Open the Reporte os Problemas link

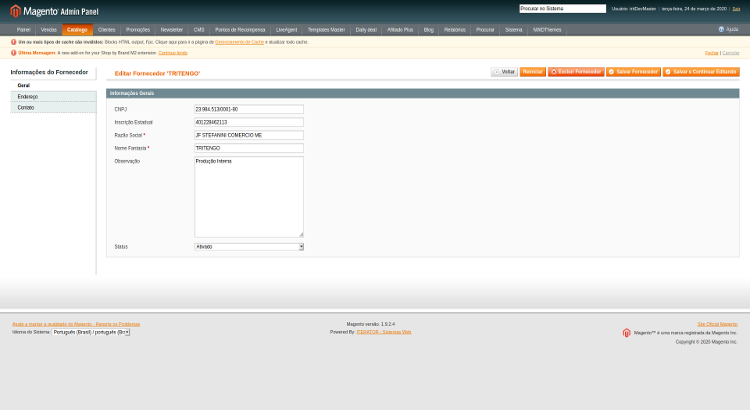[76, 324]
